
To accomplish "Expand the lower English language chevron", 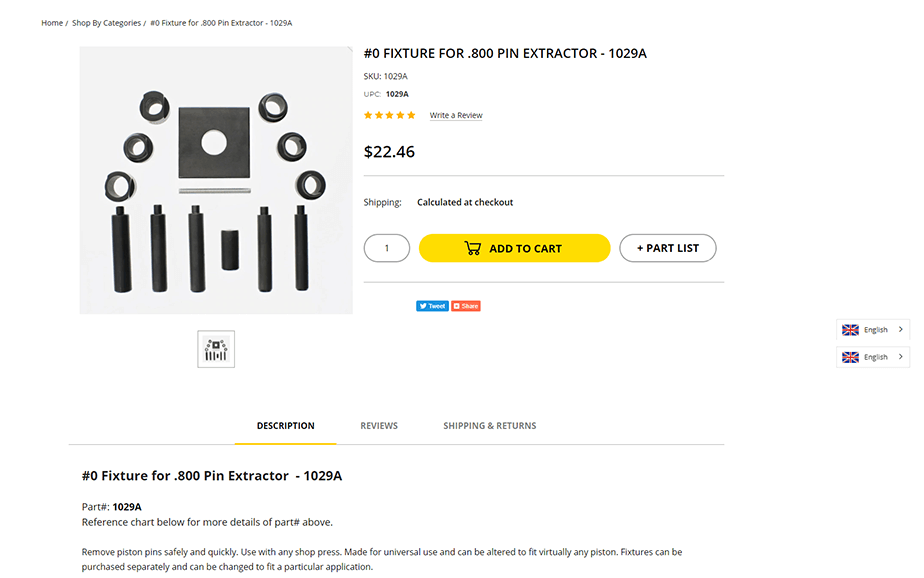I will [x=900, y=357].
